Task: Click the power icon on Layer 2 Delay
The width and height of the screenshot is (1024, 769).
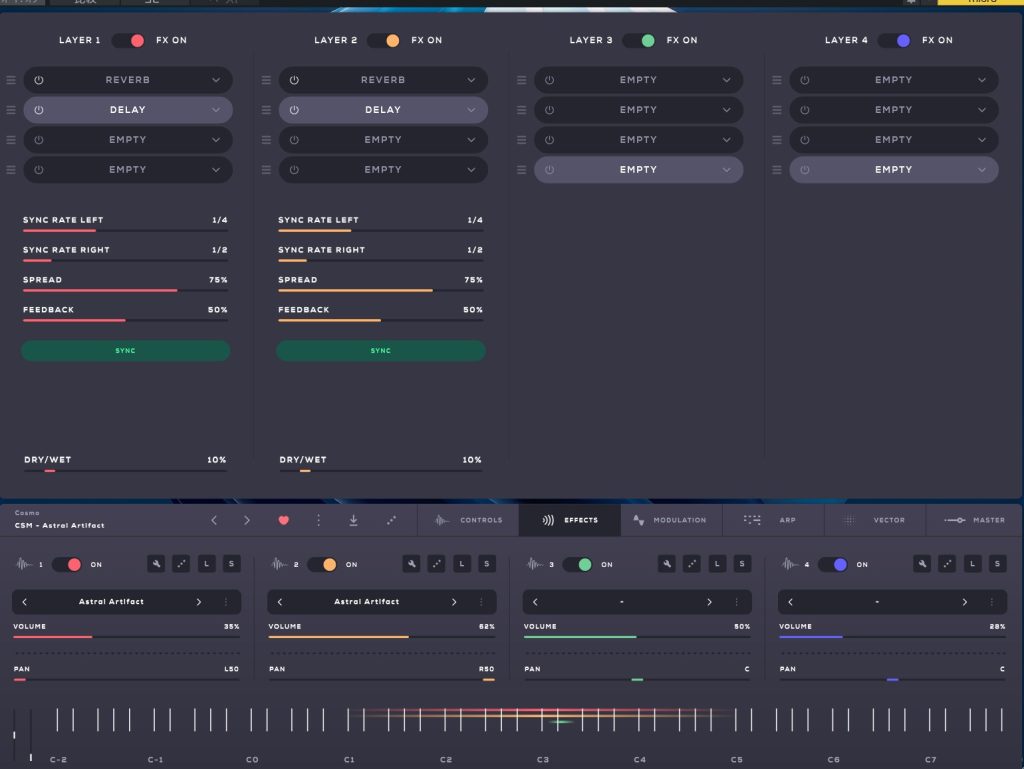Action: pos(294,110)
